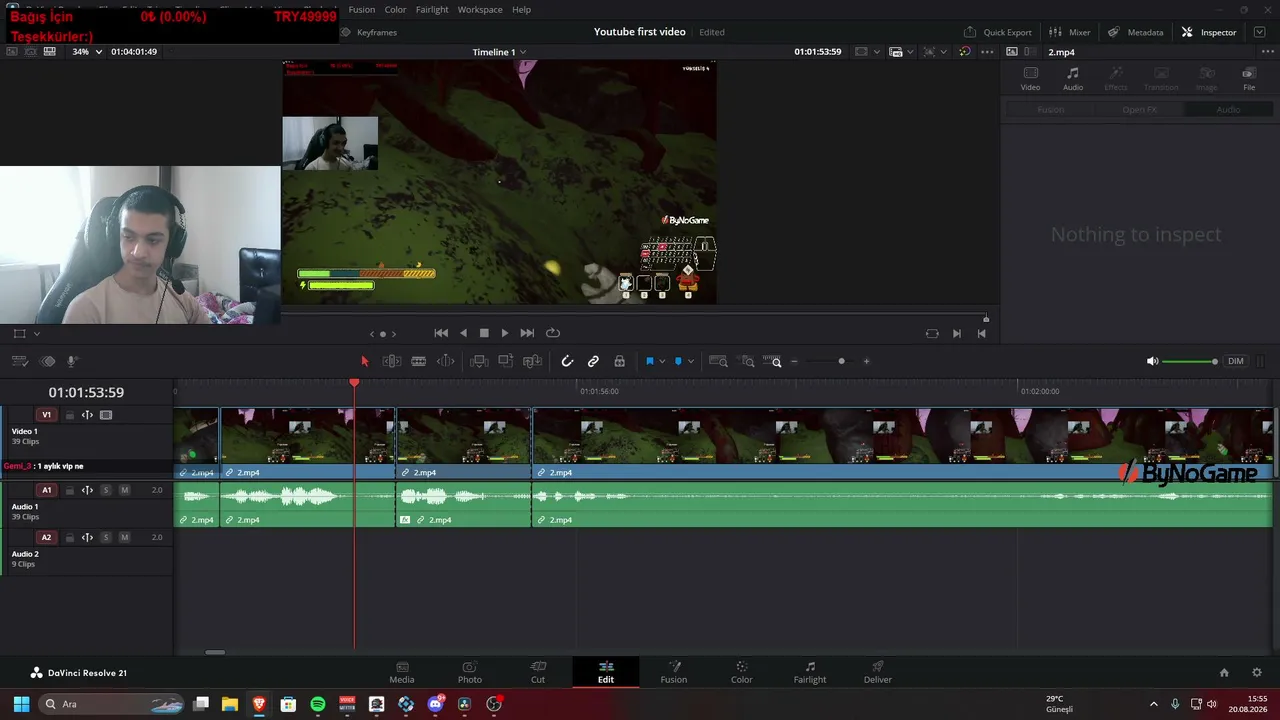Screen dimensions: 1280x720
Task: Toggle DIM audio monitoring
Action: [x=1236, y=361]
